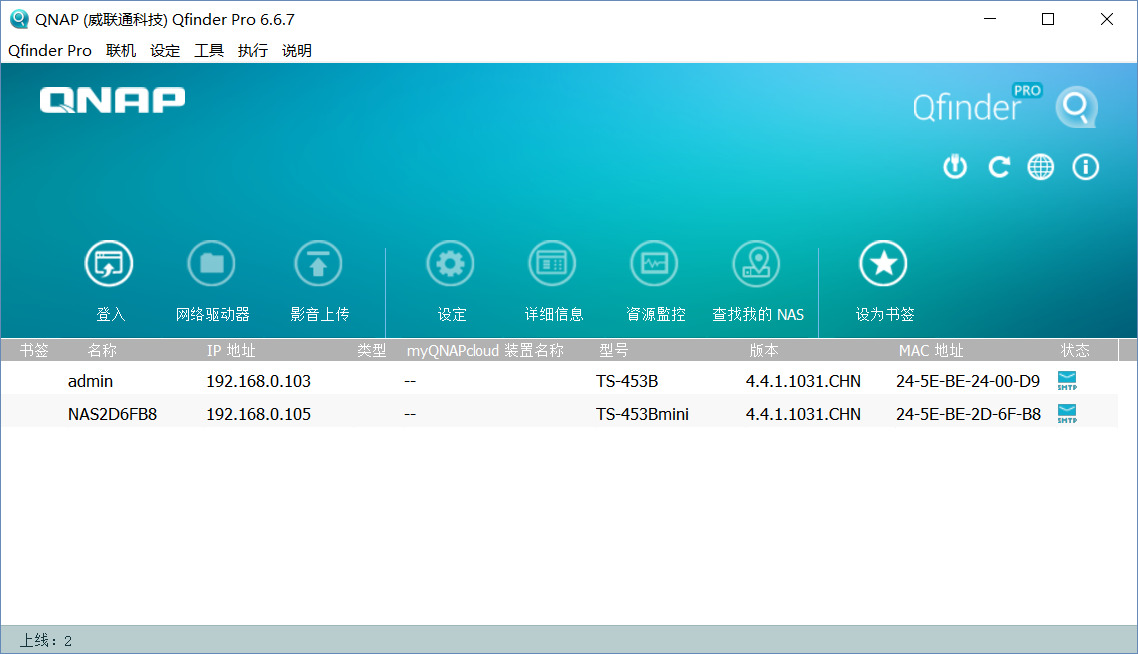Screen dimensions: 1138x654
Task: Click 查找我的 NAS locate icon
Action: [x=756, y=263]
